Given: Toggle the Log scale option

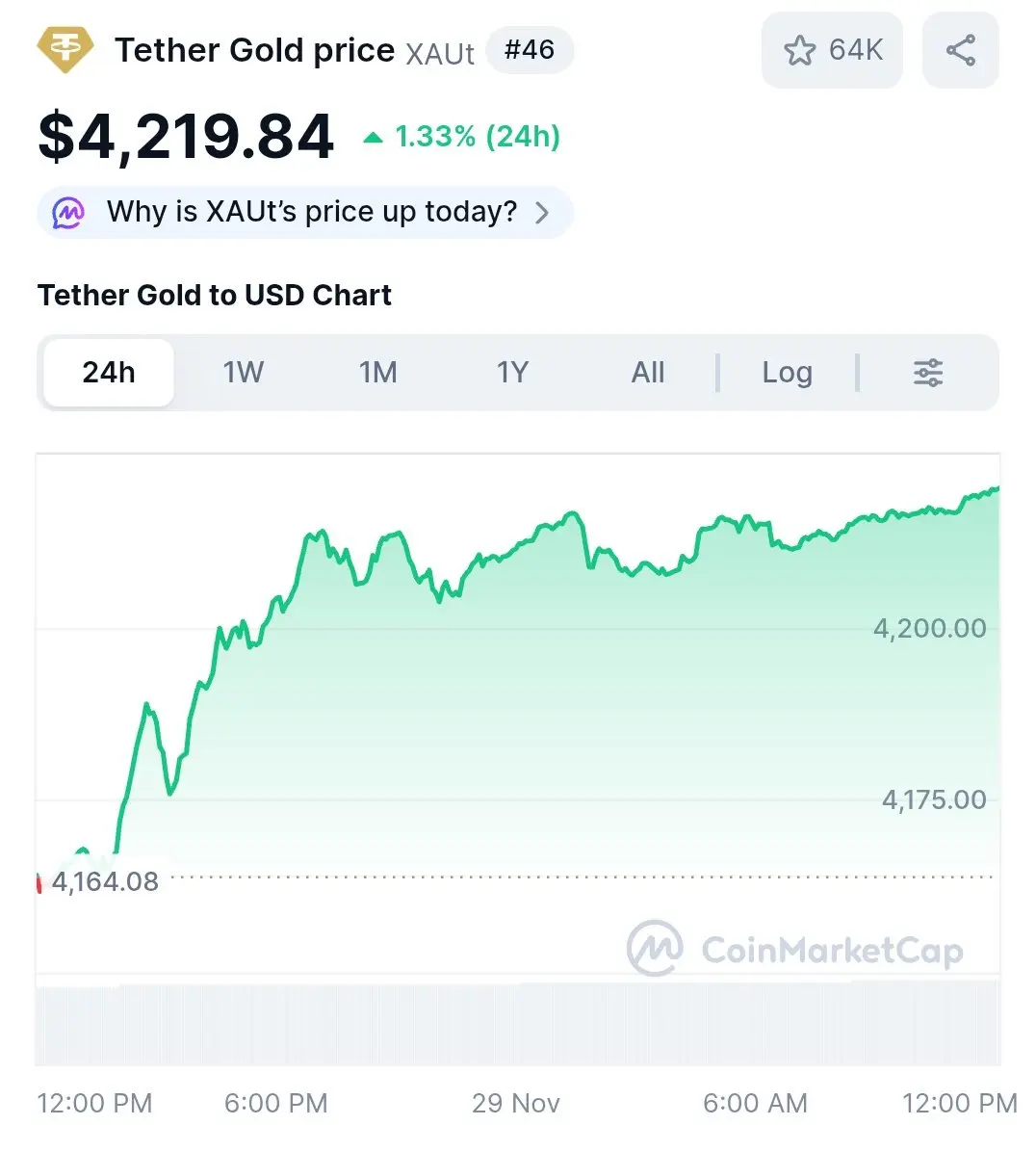Looking at the screenshot, I should point(787,373).
